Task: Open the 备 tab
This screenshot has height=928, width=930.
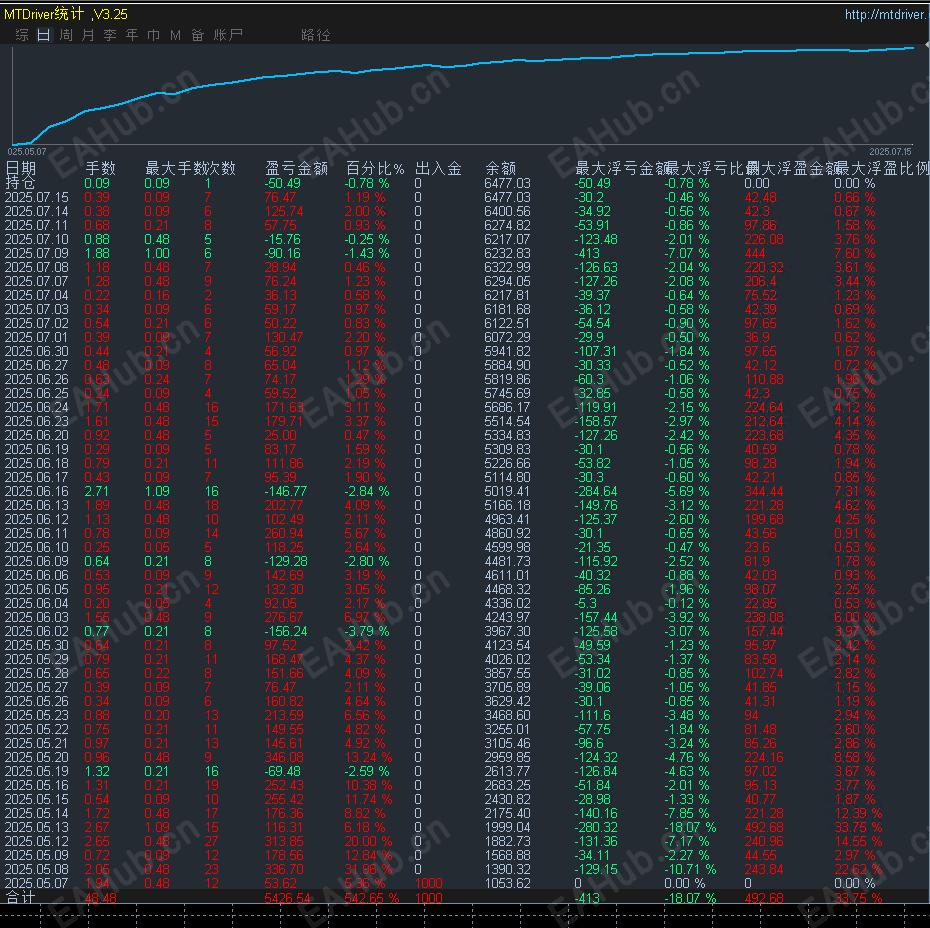Action: pyautogui.click(x=198, y=35)
